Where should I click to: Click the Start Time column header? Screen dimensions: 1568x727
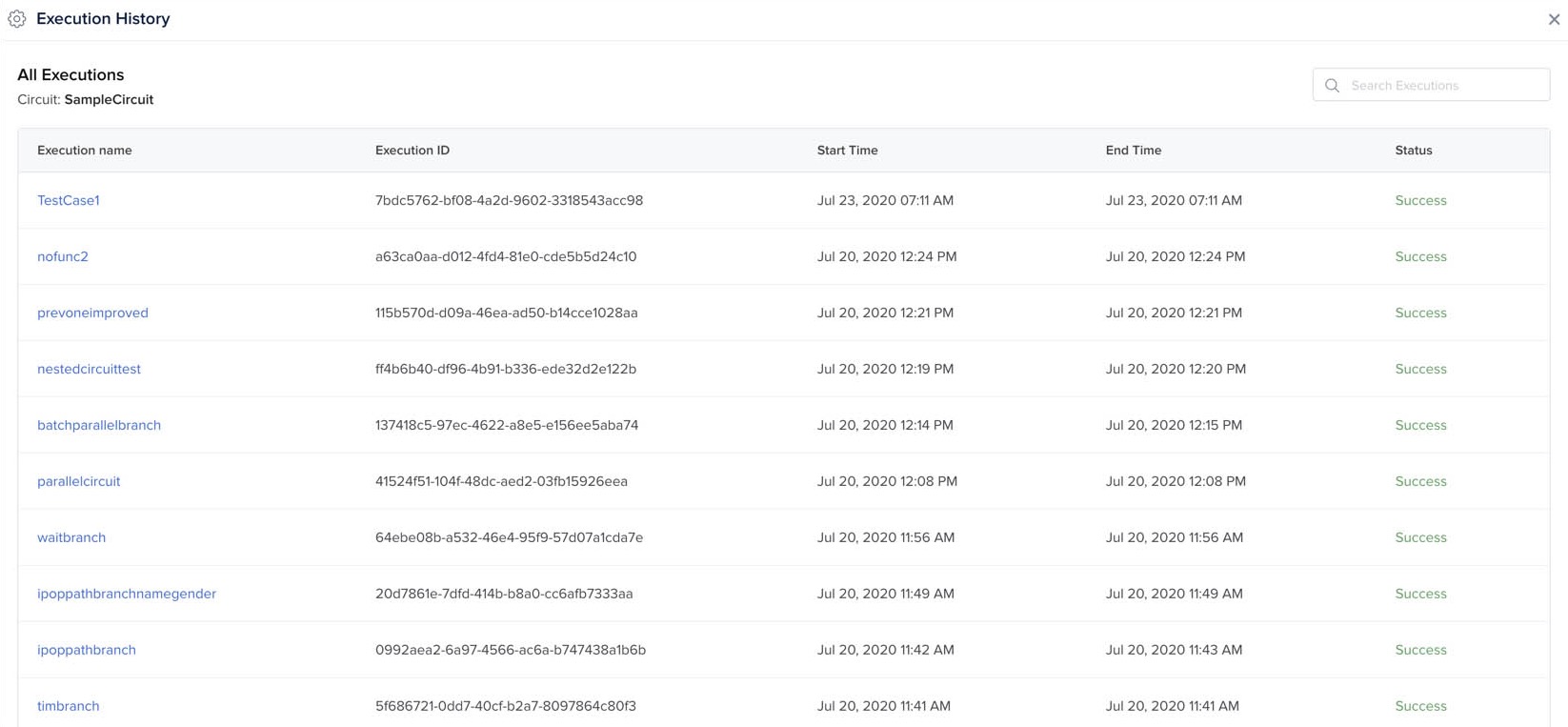(847, 151)
